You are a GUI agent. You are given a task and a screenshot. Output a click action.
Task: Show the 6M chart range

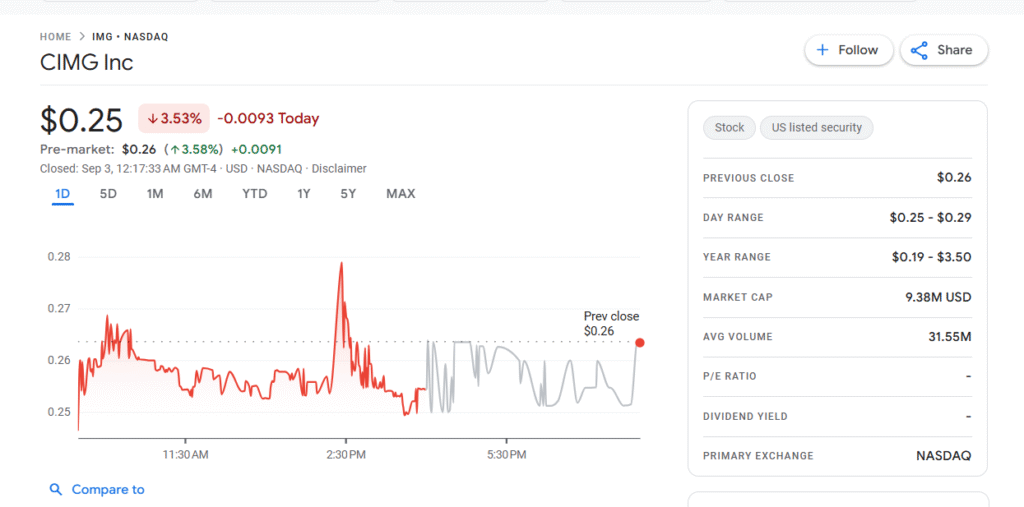pyautogui.click(x=203, y=194)
